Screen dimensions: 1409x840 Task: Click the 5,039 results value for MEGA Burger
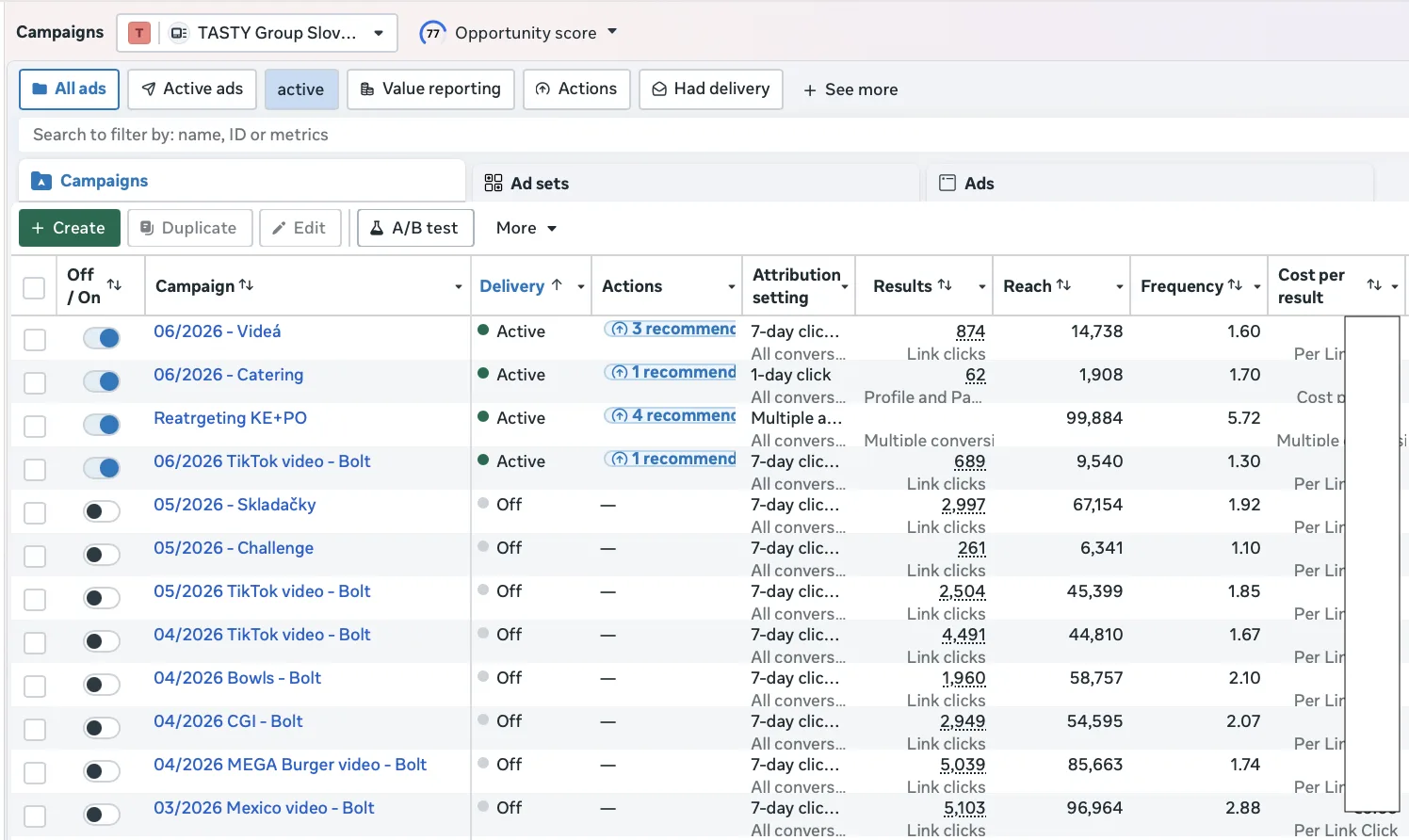tap(963, 766)
